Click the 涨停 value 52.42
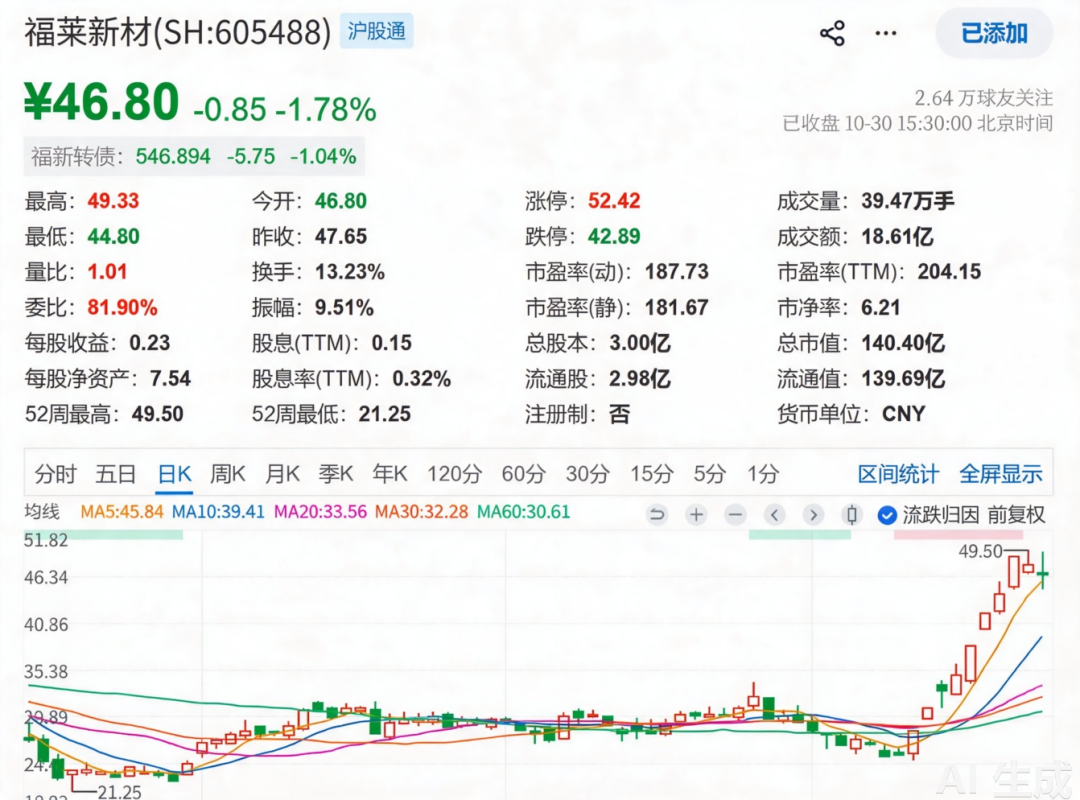1080x800 pixels. point(614,201)
